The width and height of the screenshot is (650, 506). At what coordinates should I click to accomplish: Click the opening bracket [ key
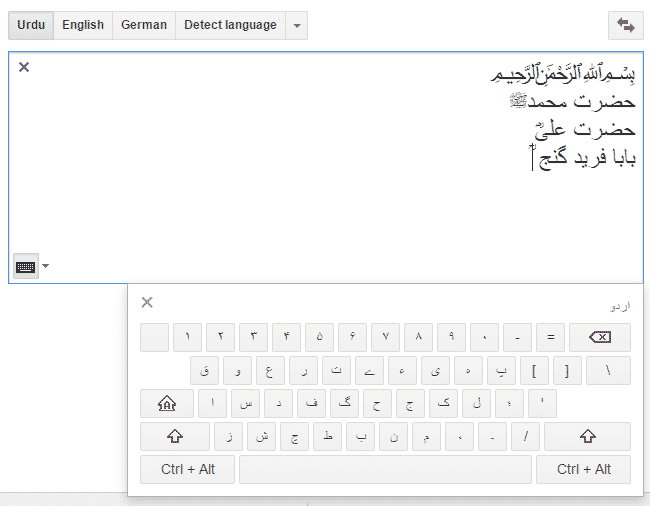(x=534, y=370)
